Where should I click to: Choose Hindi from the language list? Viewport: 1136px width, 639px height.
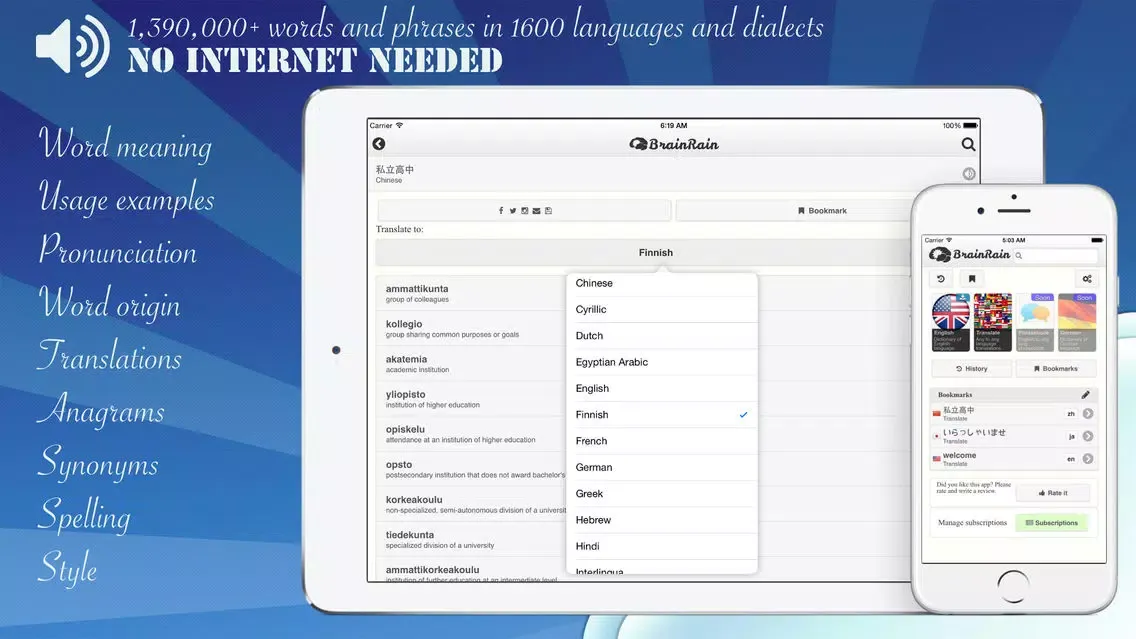pos(661,546)
